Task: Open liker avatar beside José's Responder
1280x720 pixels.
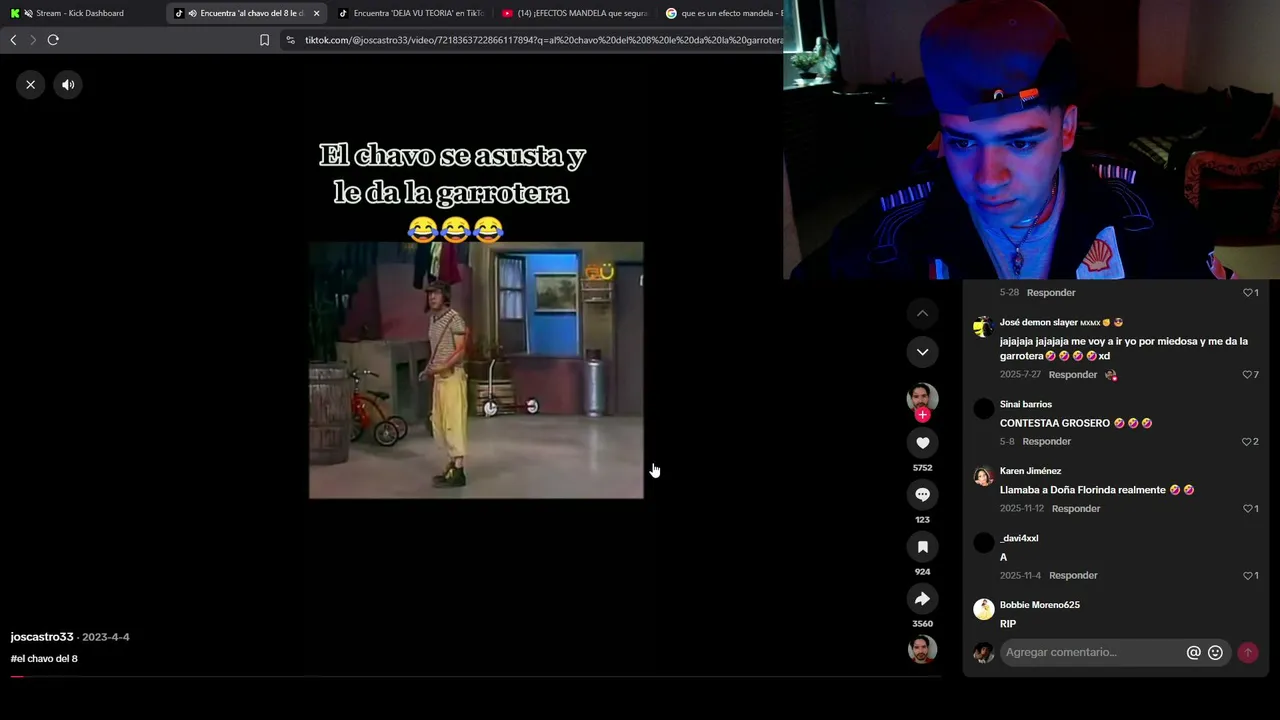Action: [x=1110, y=375]
